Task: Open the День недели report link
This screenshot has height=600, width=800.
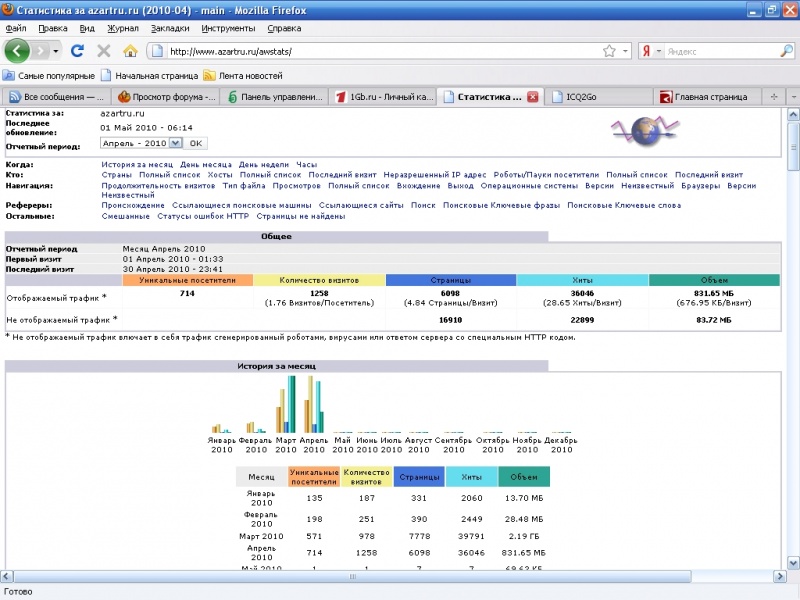Action: click(263, 163)
